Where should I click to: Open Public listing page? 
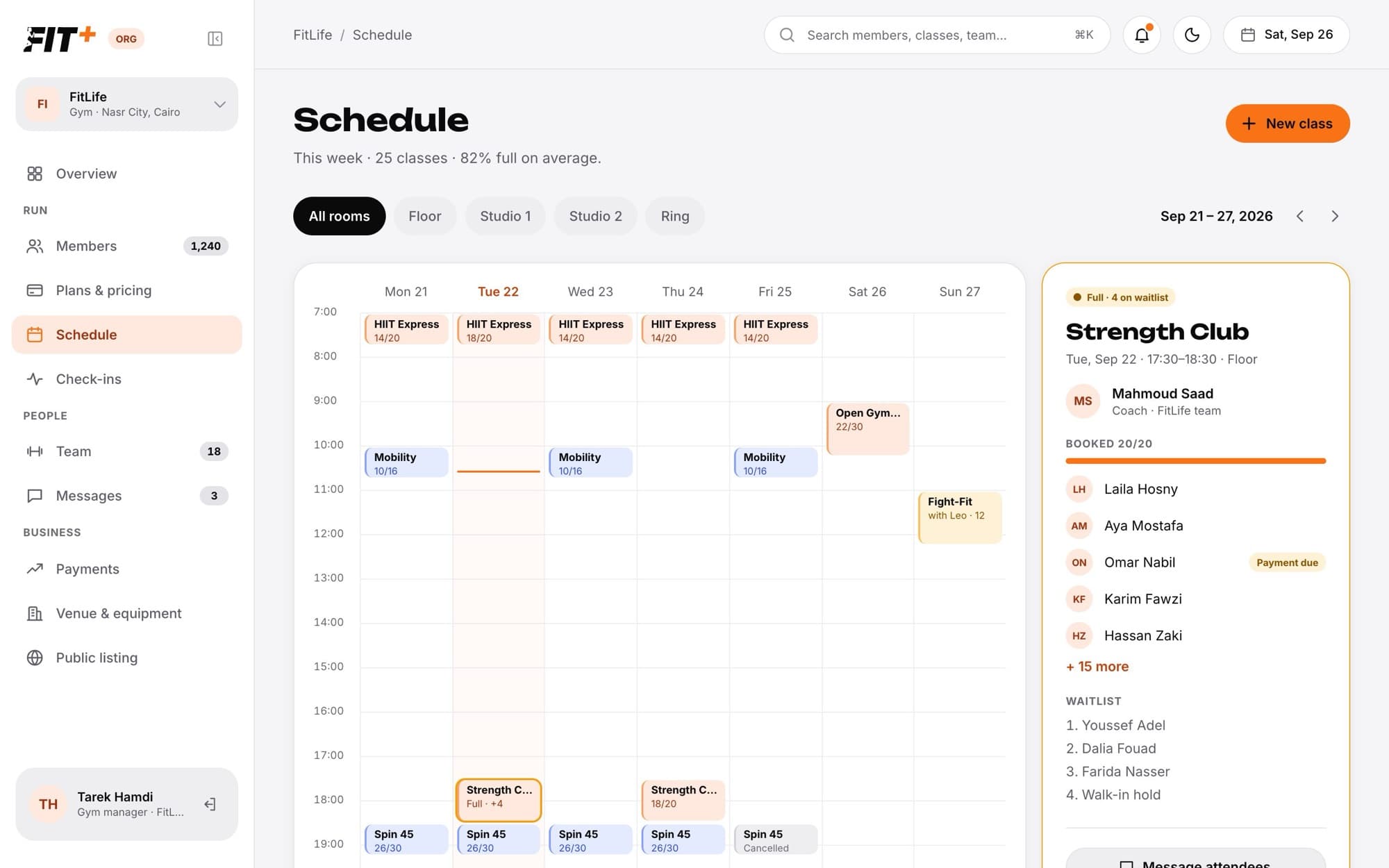click(x=127, y=658)
